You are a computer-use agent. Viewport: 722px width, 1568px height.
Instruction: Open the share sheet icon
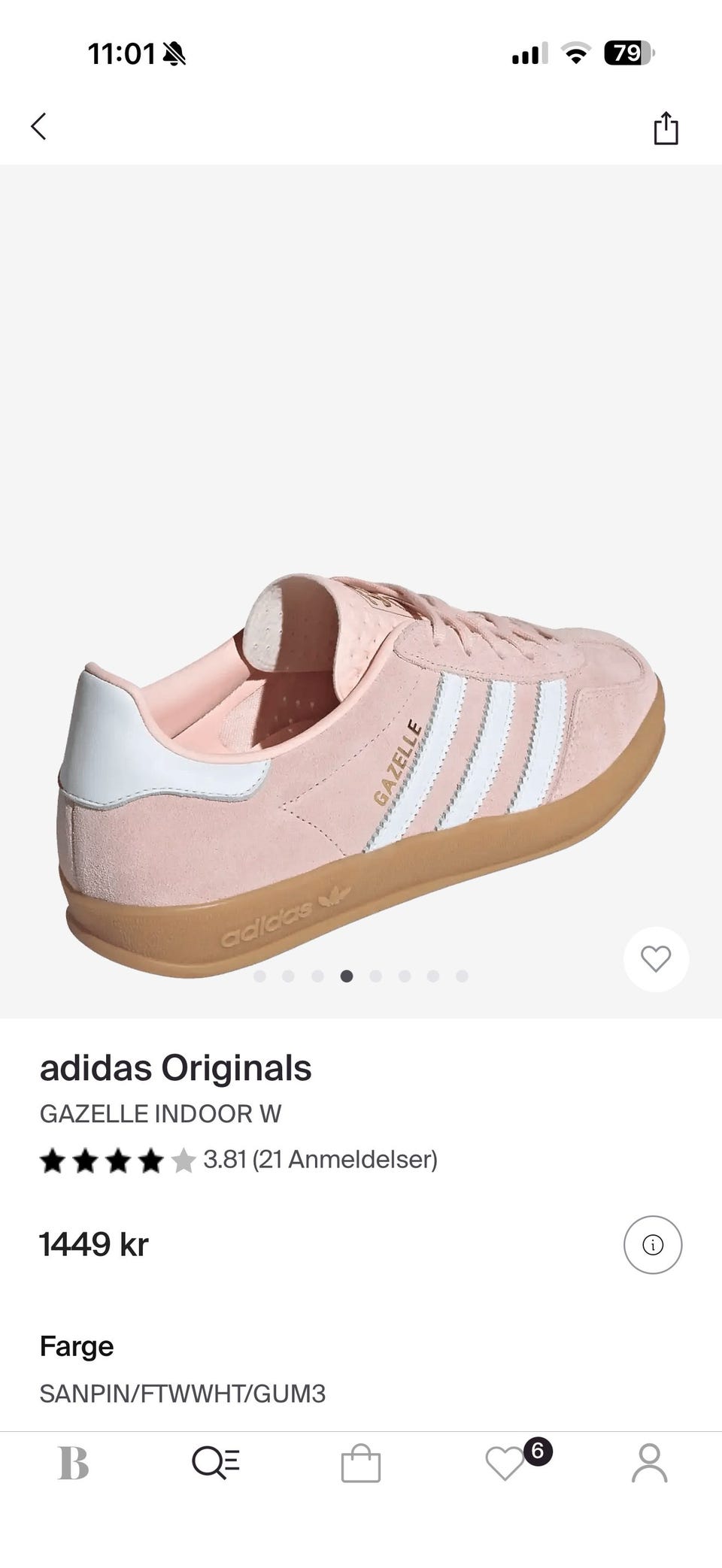point(666,127)
